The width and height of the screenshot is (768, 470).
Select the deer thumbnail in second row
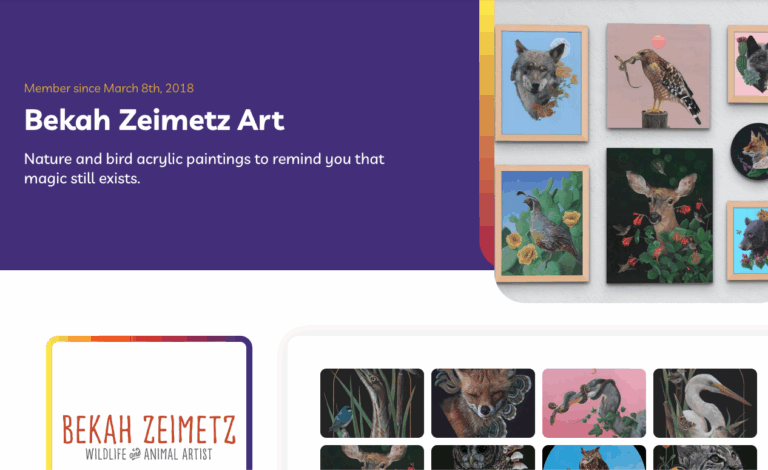372,457
